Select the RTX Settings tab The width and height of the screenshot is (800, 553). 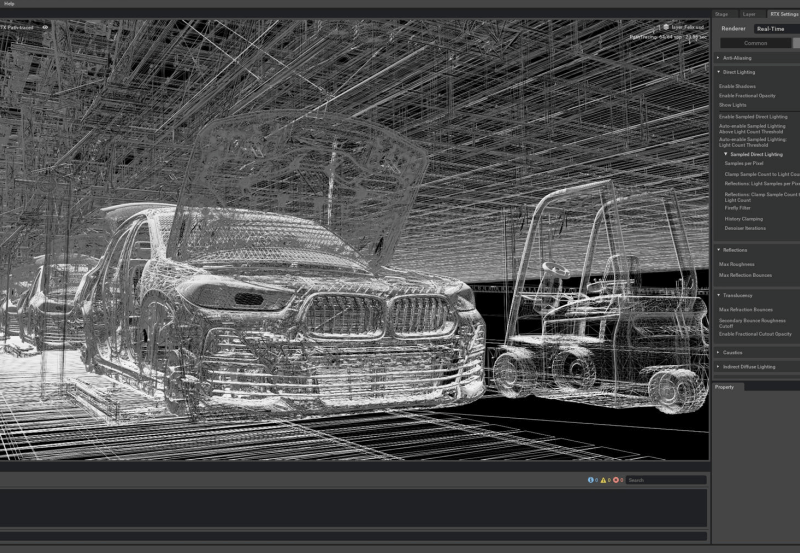784,14
